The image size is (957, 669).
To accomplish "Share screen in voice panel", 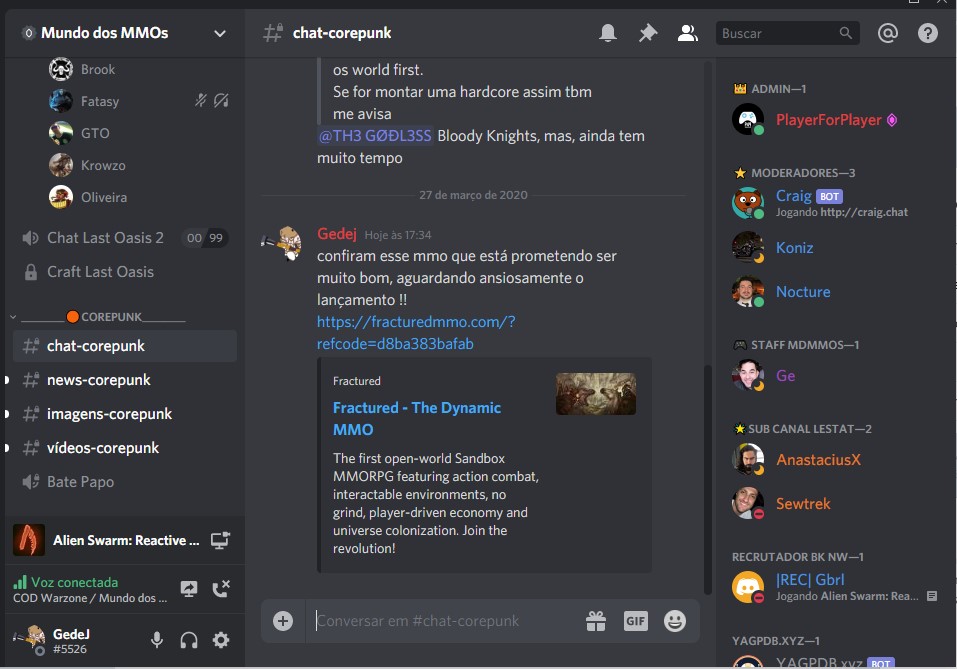I will [x=189, y=589].
